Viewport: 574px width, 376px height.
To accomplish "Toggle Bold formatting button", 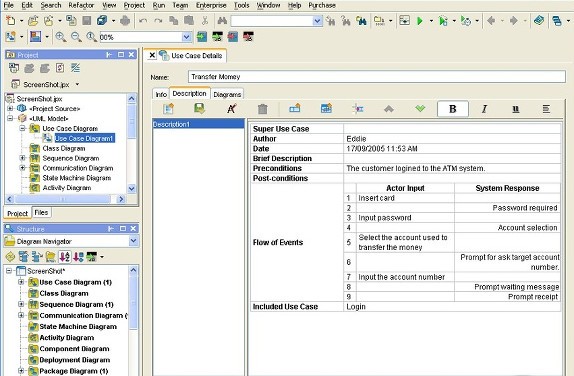I will (453, 109).
